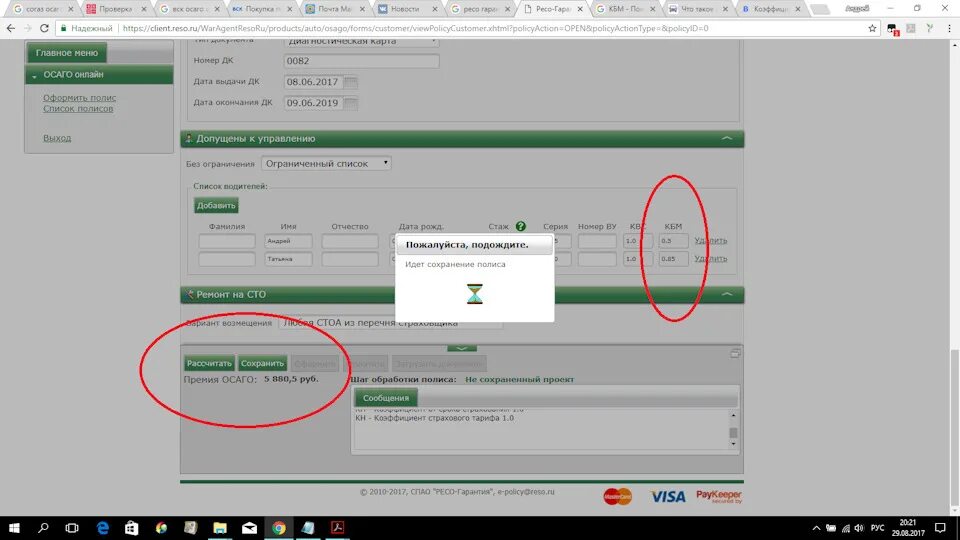The height and width of the screenshot is (540, 960).
Task: Switch to the КБМ browser tab
Action: click(x=624, y=9)
